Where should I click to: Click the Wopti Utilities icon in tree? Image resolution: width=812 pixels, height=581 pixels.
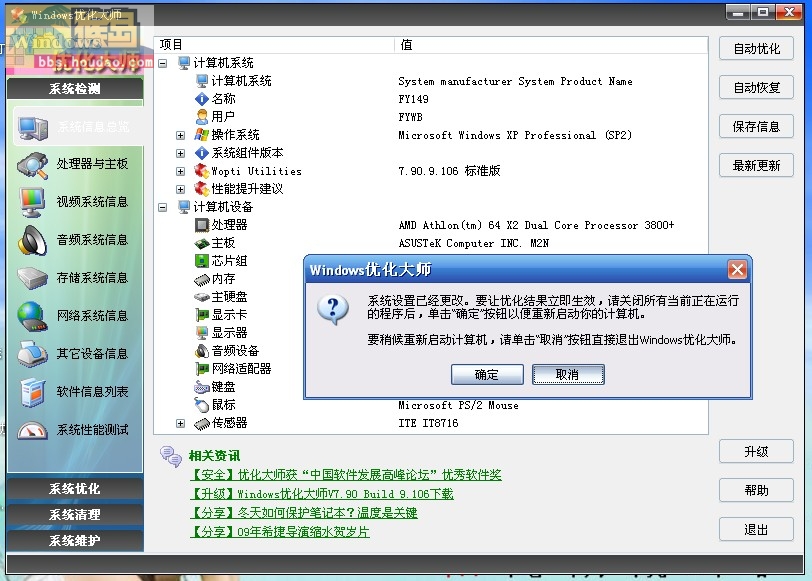[x=201, y=171]
